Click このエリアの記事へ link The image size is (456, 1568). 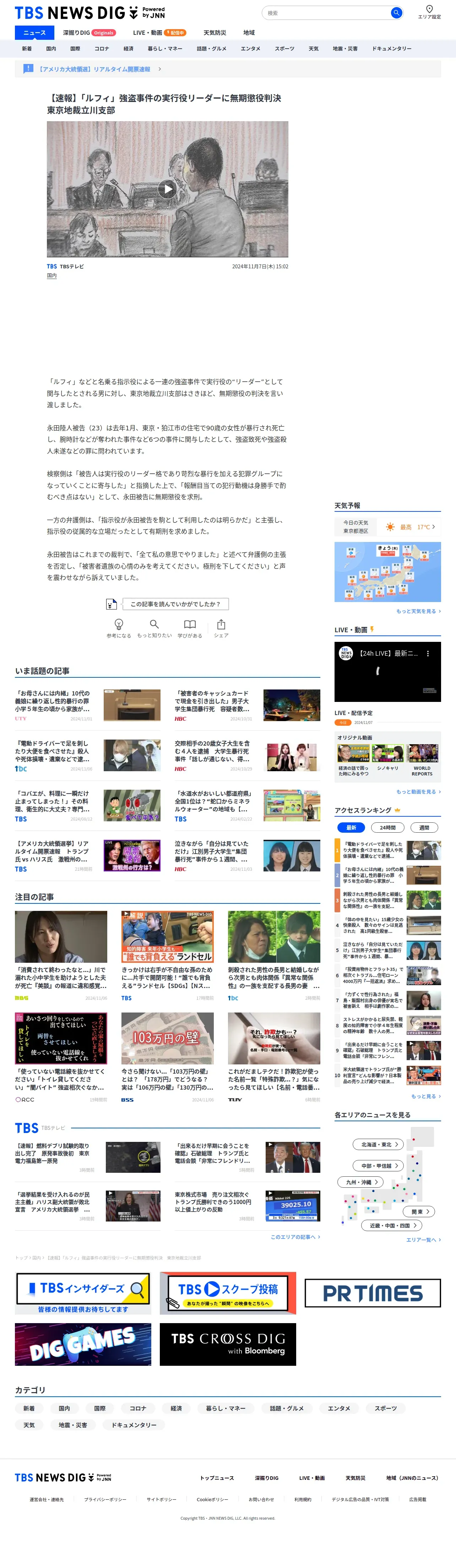point(295,1236)
